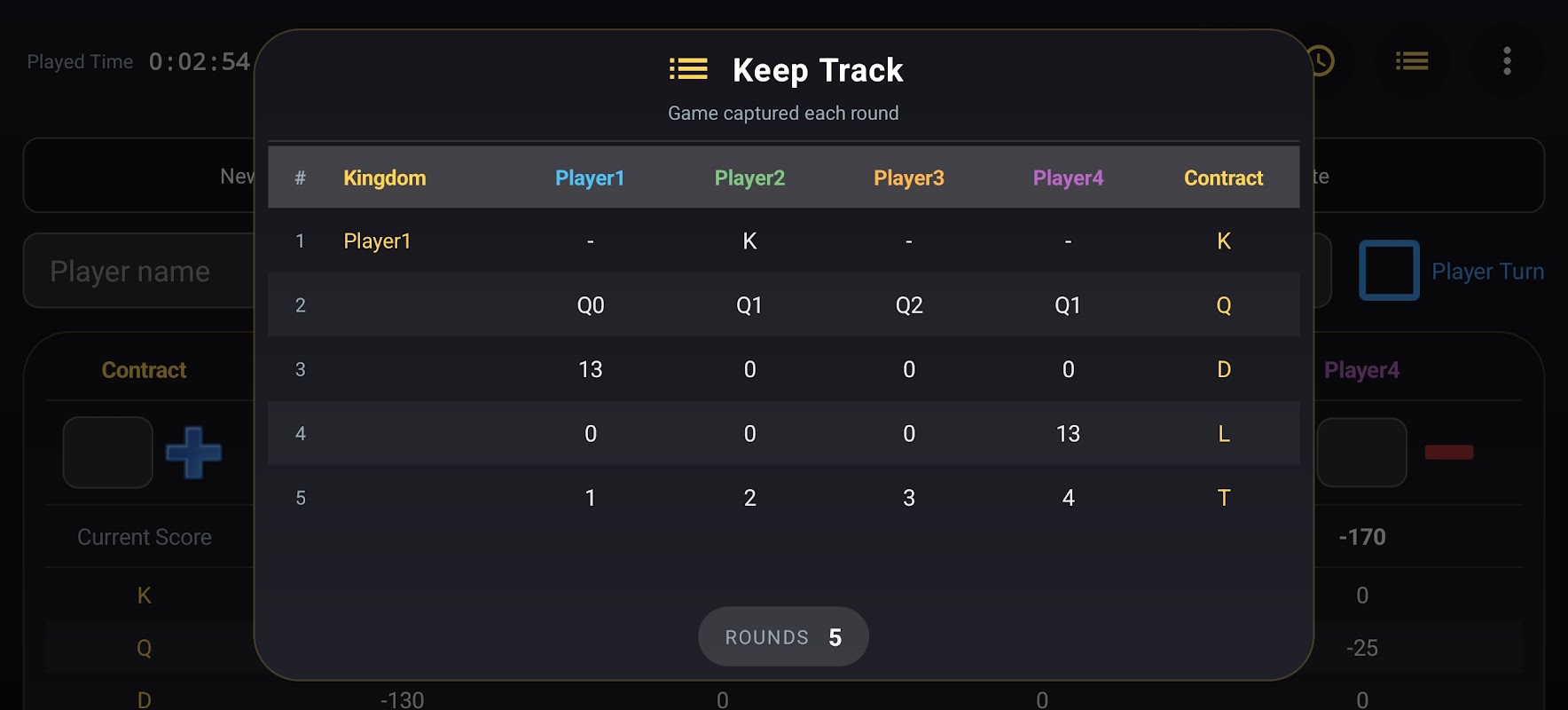Click the Player name input field
Screen dimensions: 1568x710
142,271
